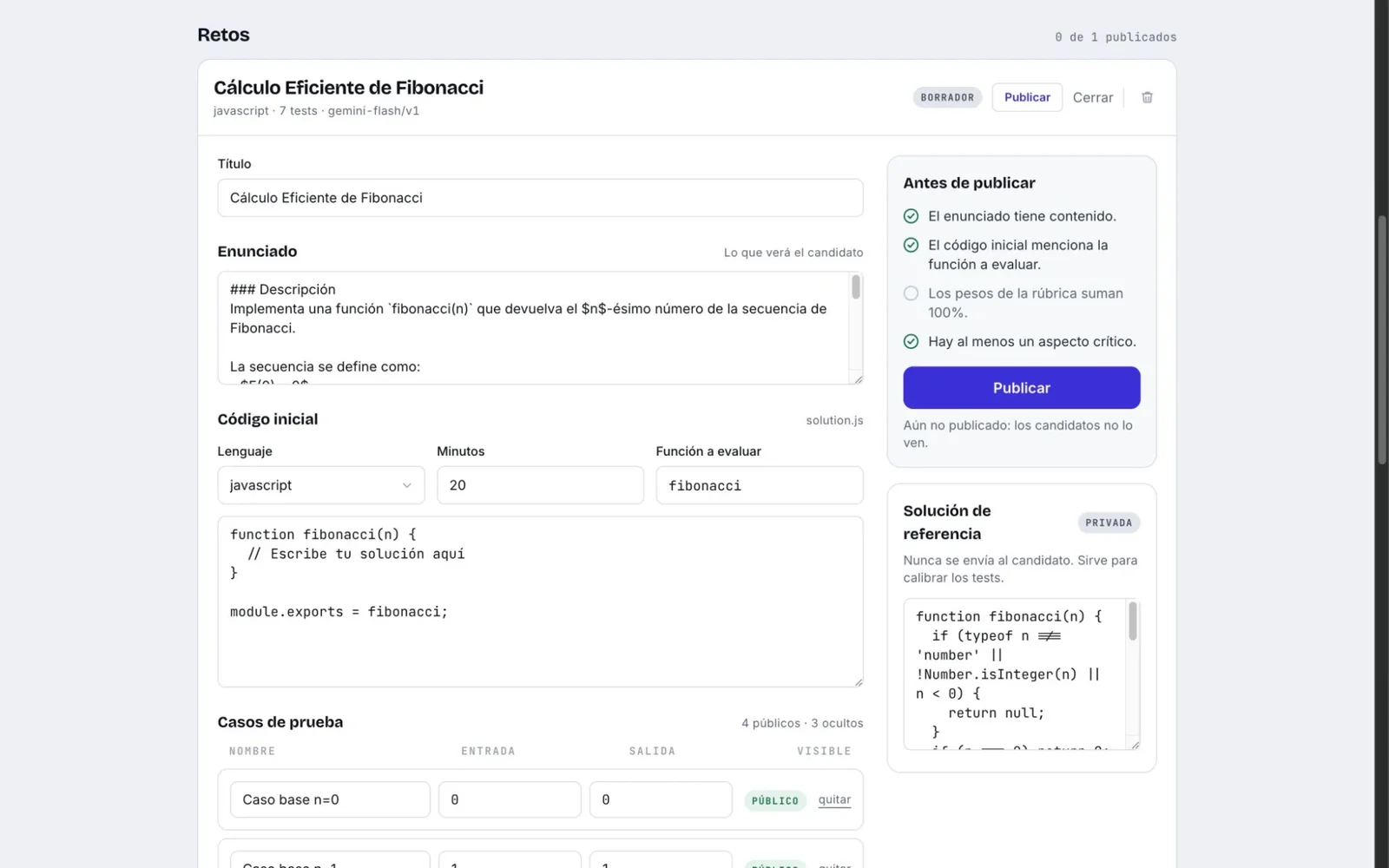Click the 'Casos de prueba' heading
This screenshot has height=868, width=1389.
pos(280,722)
